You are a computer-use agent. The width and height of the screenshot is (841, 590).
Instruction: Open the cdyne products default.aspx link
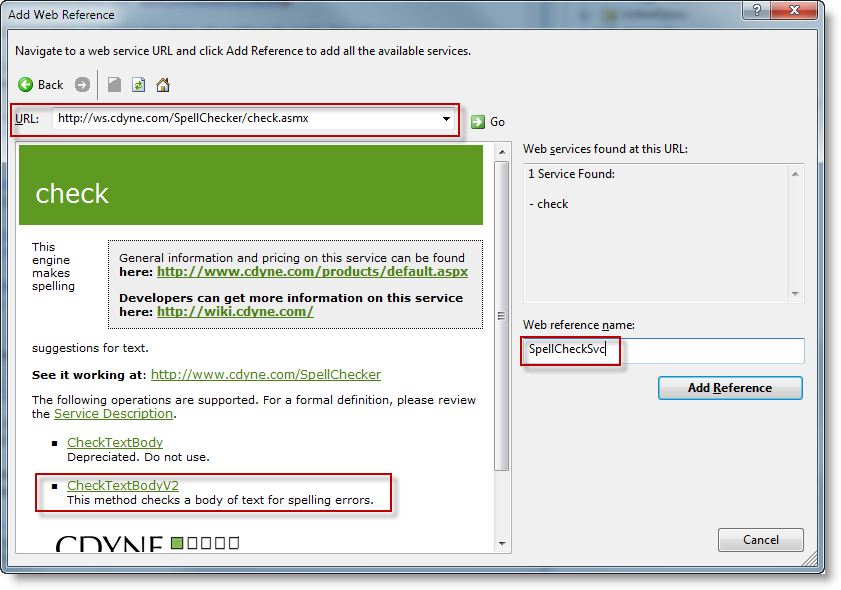[x=312, y=271]
